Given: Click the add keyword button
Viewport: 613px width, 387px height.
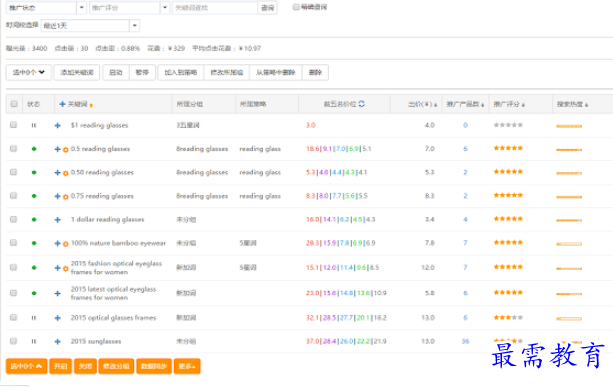Looking at the screenshot, I should [77, 72].
